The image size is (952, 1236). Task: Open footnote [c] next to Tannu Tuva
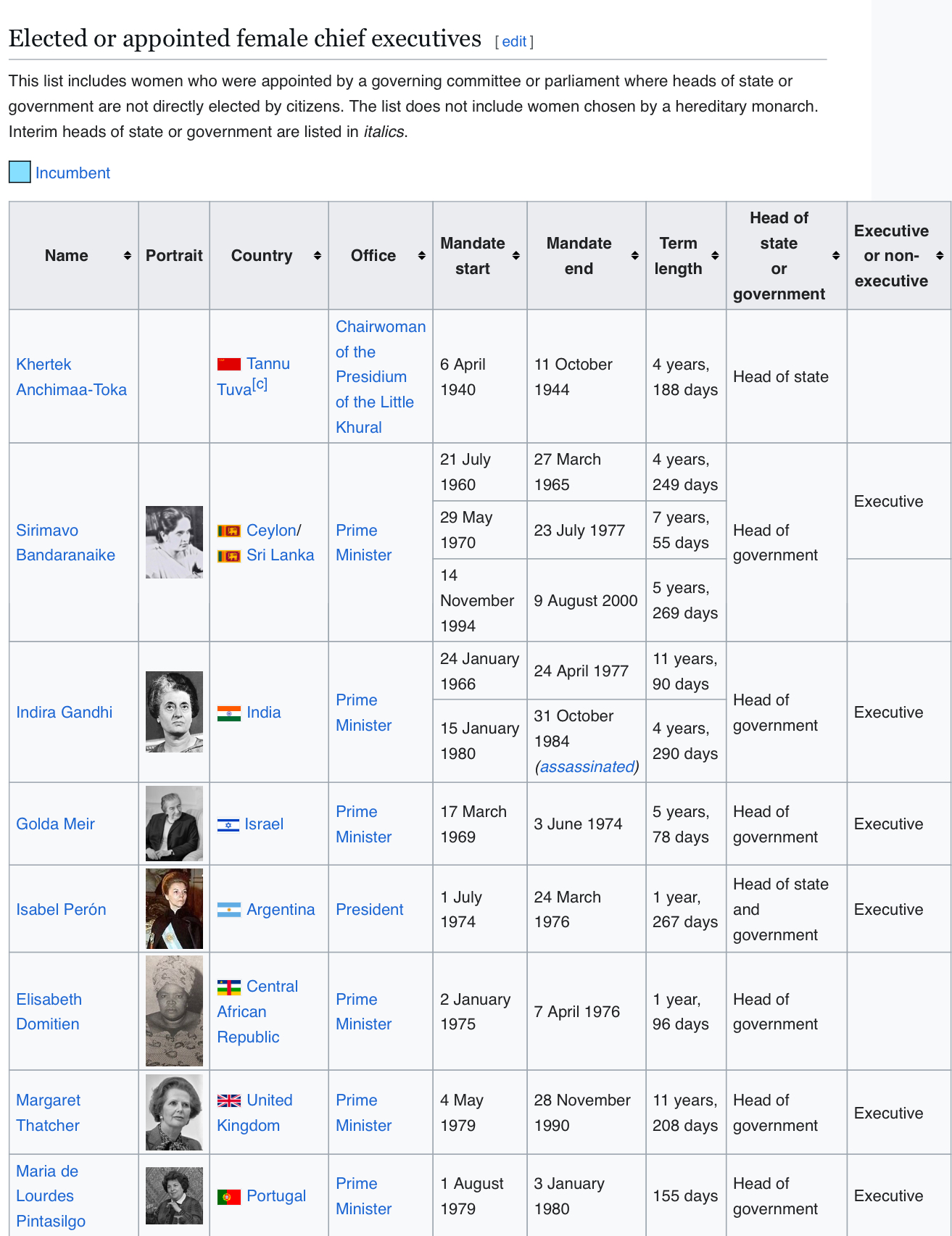[260, 384]
